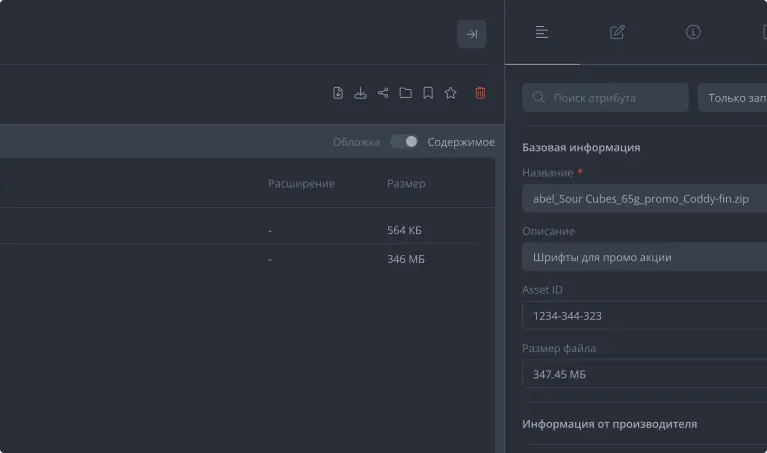Screen dimensions: 767x453
Task: Click the Информация от производителя section heading
Action: (609, 424)
